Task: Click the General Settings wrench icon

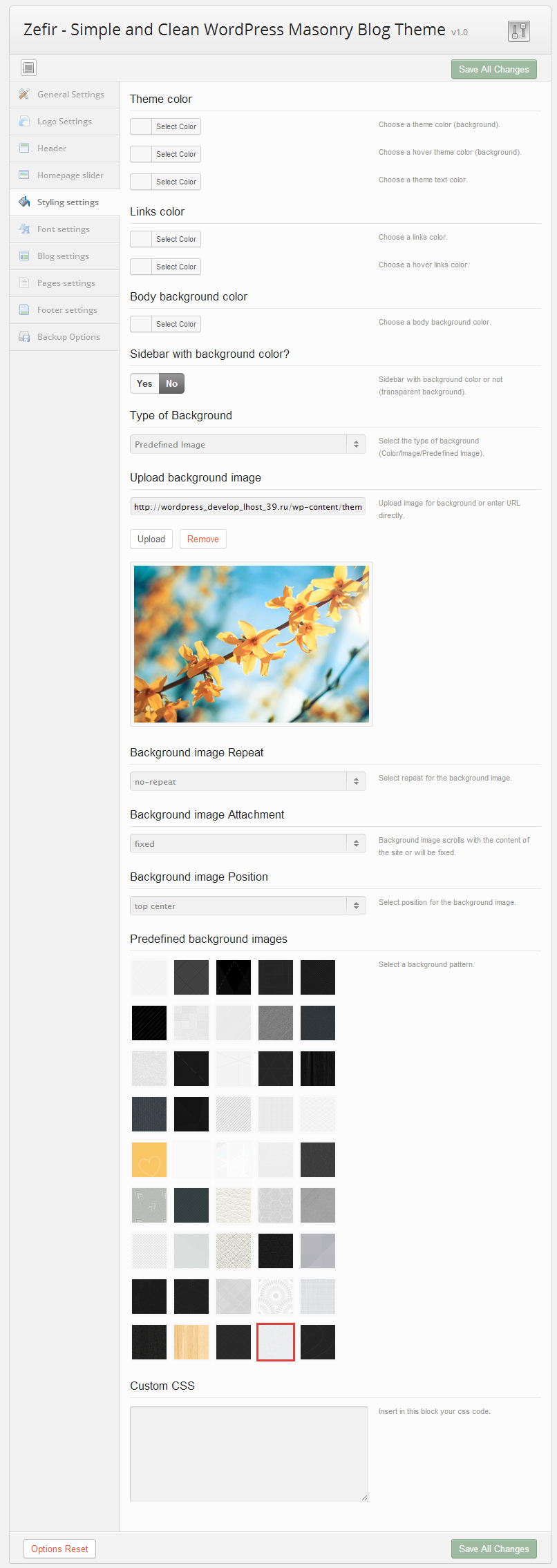Action: coord(24,94)
